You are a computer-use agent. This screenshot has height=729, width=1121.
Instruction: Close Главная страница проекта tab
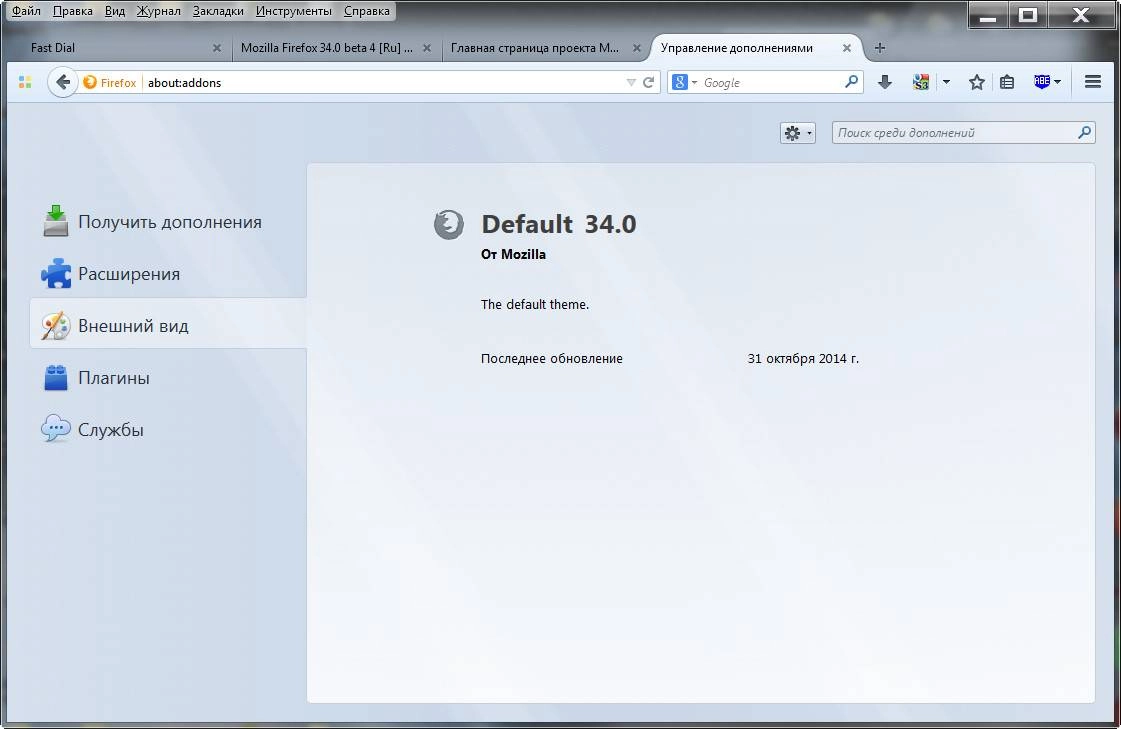637,48
